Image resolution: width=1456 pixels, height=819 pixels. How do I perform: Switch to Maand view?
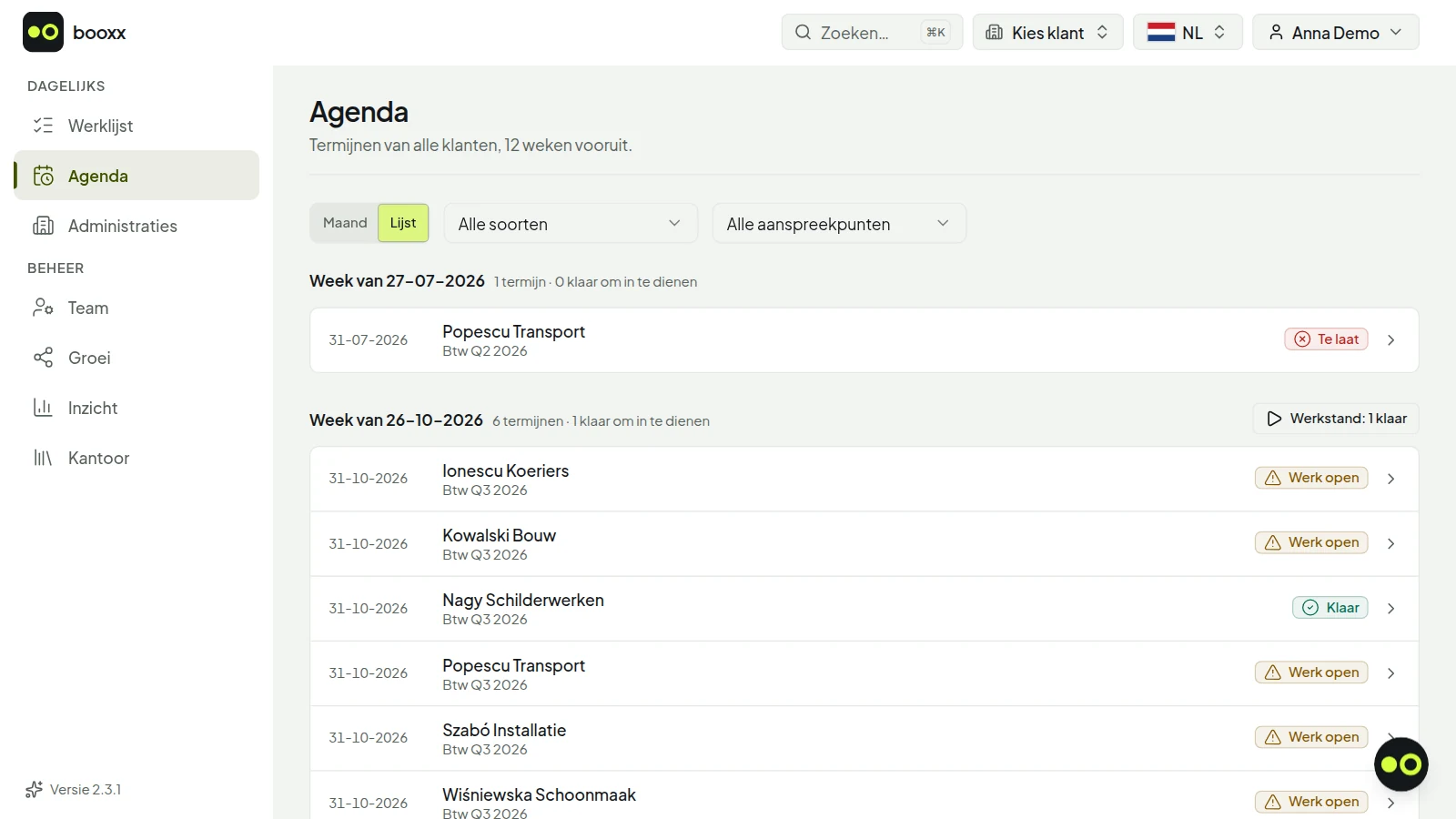(345, 223)
